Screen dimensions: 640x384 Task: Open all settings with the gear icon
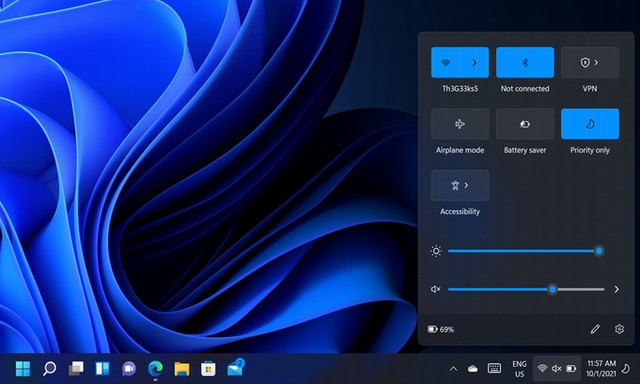click(x=619, y=329)
